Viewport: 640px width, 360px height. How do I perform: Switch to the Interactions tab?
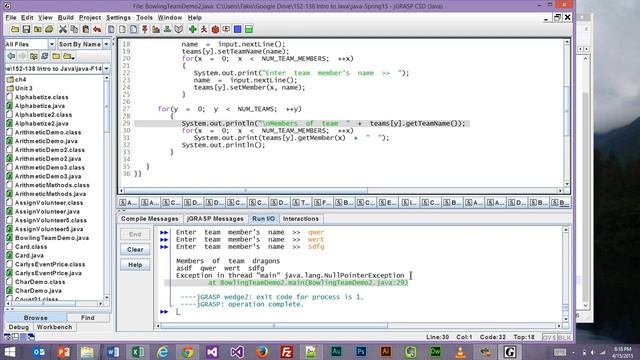301,219
